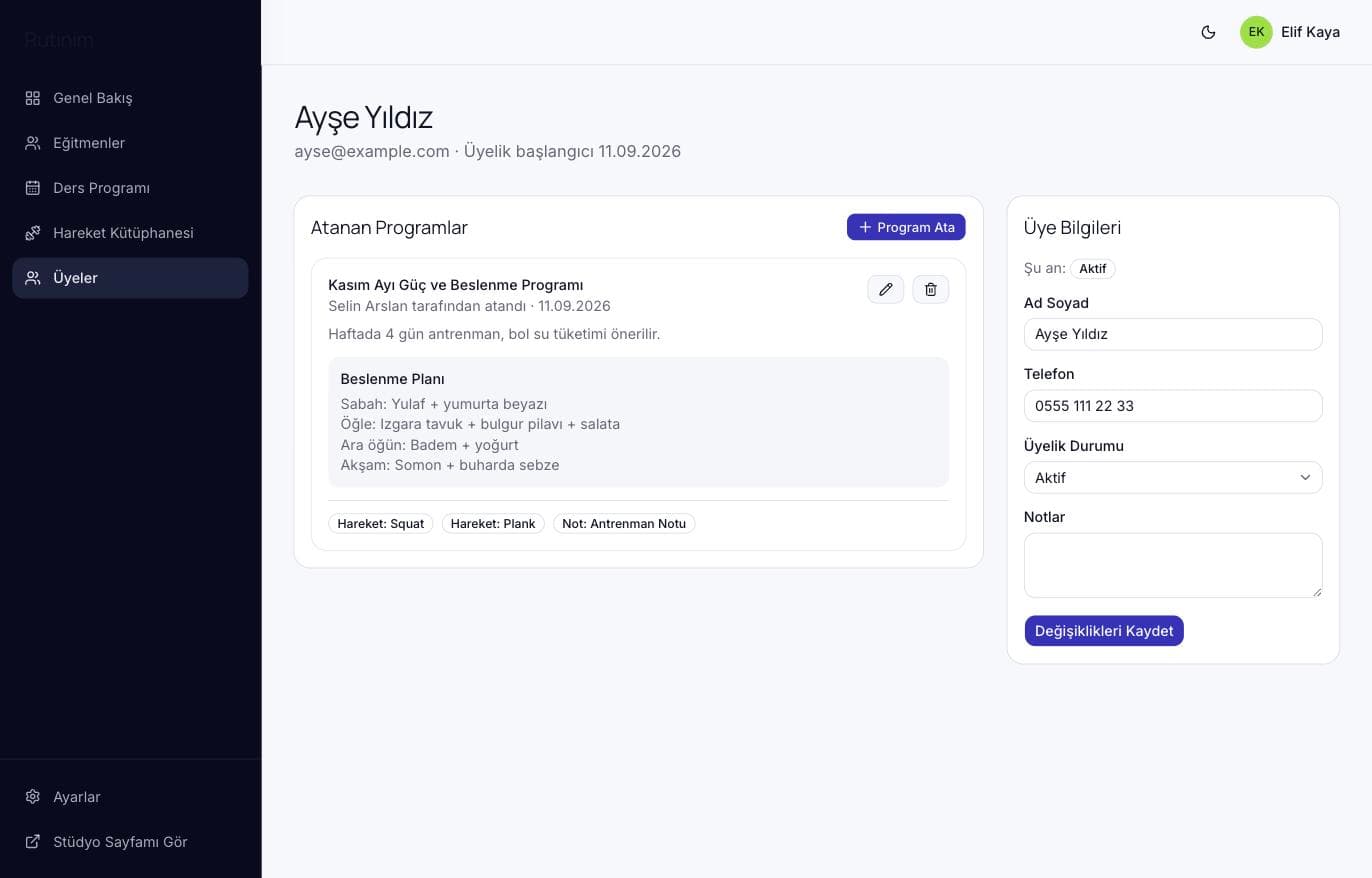1372x878 pixels.
Task: Click the Hareket: Squat tag
Action: click(x=381, y=524)
